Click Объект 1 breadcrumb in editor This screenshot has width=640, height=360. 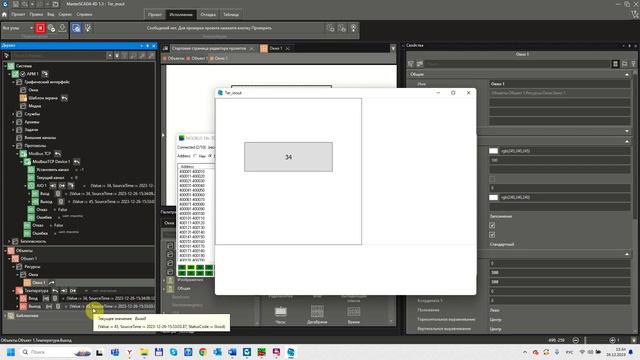click(x=198, y=58)
